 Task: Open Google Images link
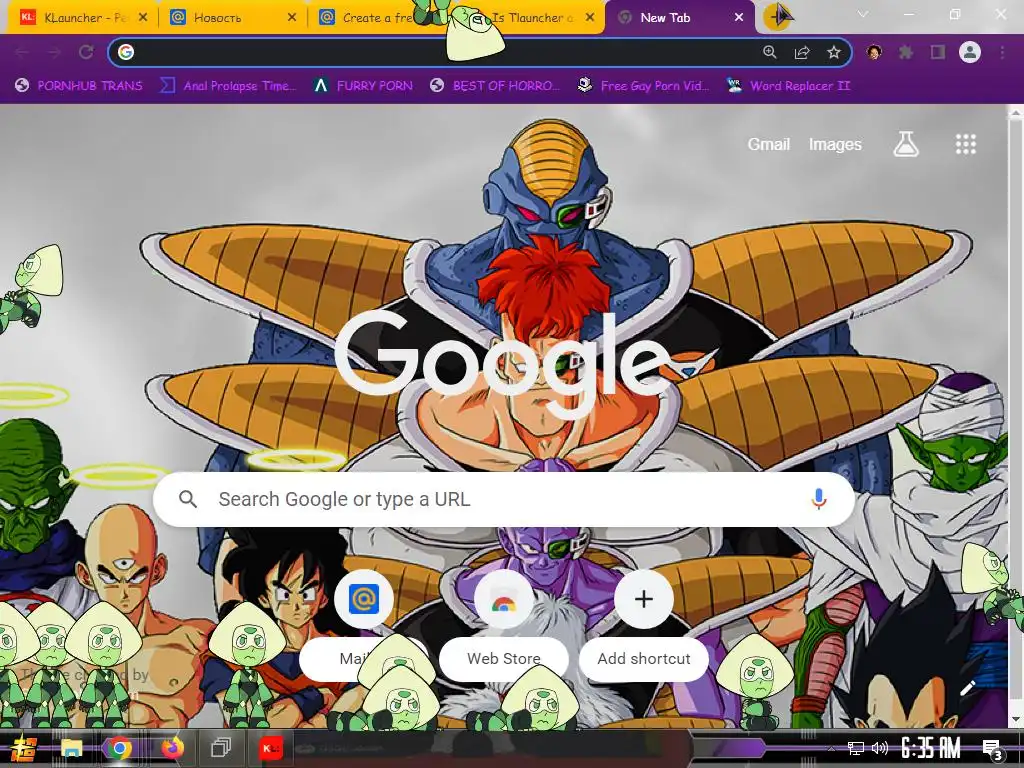click(x=835, y=144)
